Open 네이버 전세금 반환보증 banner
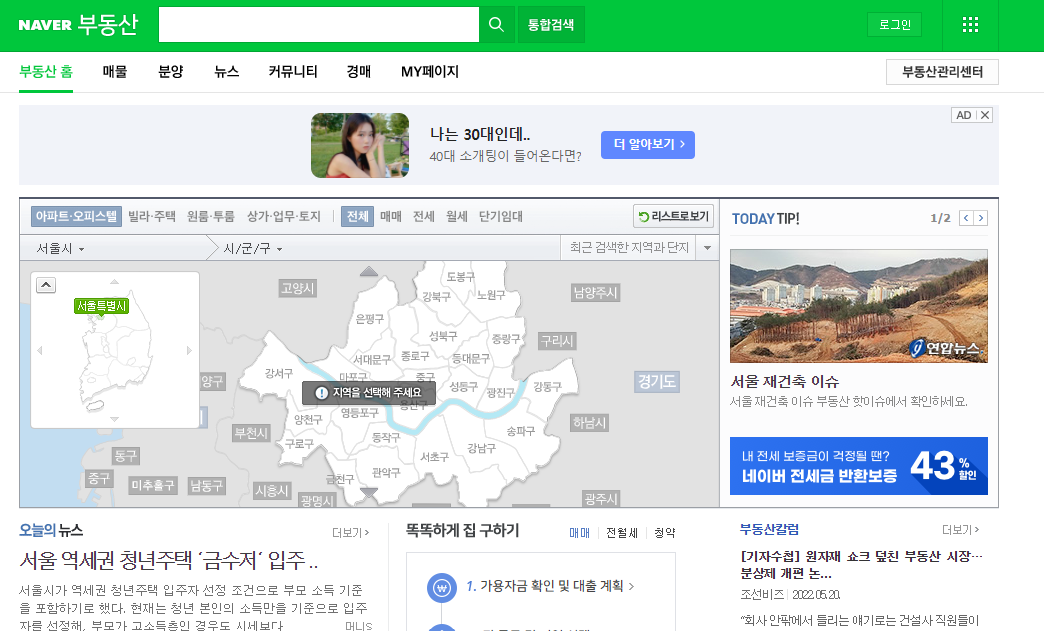The width and height of the screenshot is (1044, 631). 858,466
